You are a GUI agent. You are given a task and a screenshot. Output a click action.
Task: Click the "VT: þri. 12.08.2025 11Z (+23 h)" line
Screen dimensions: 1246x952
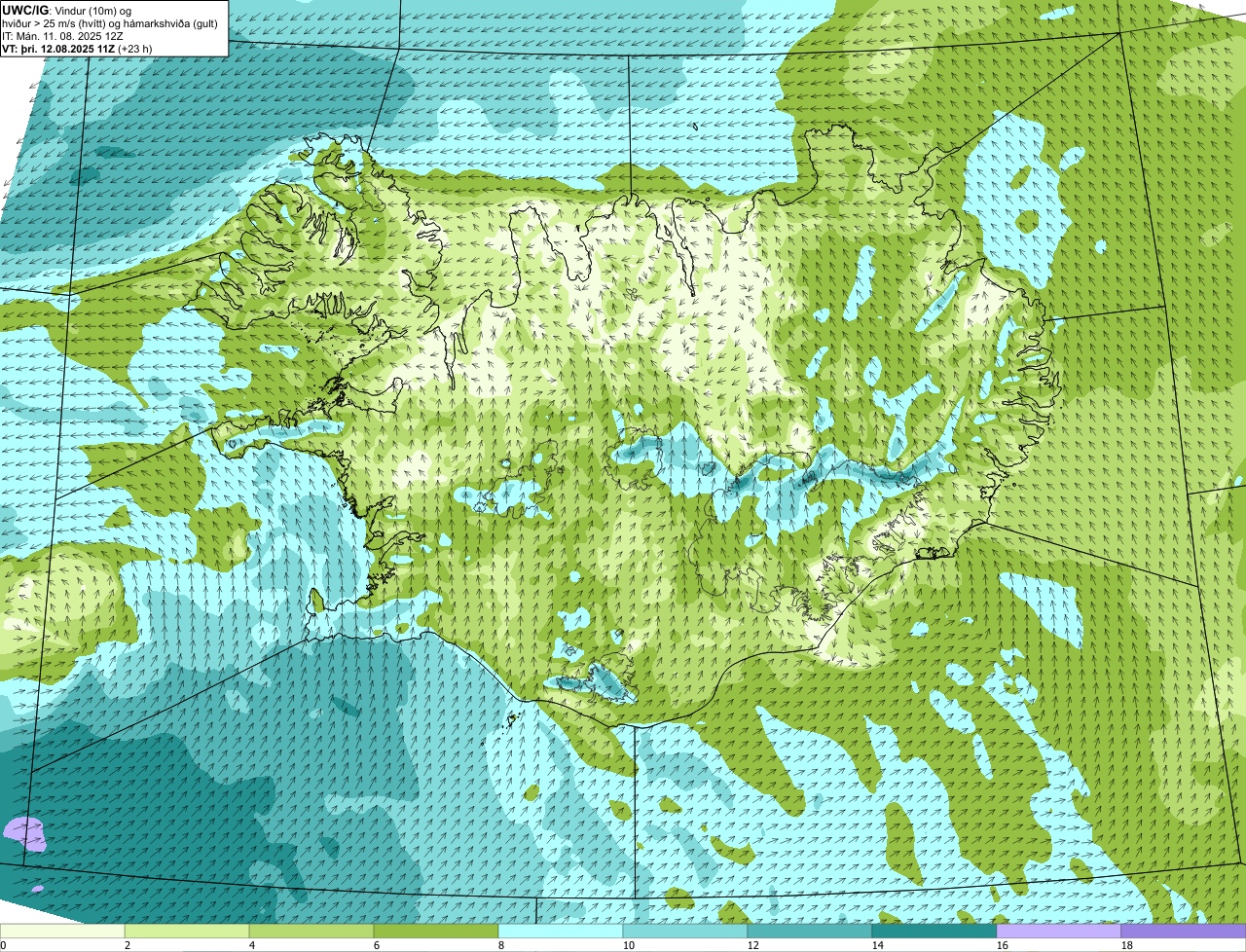coord(77,49)
